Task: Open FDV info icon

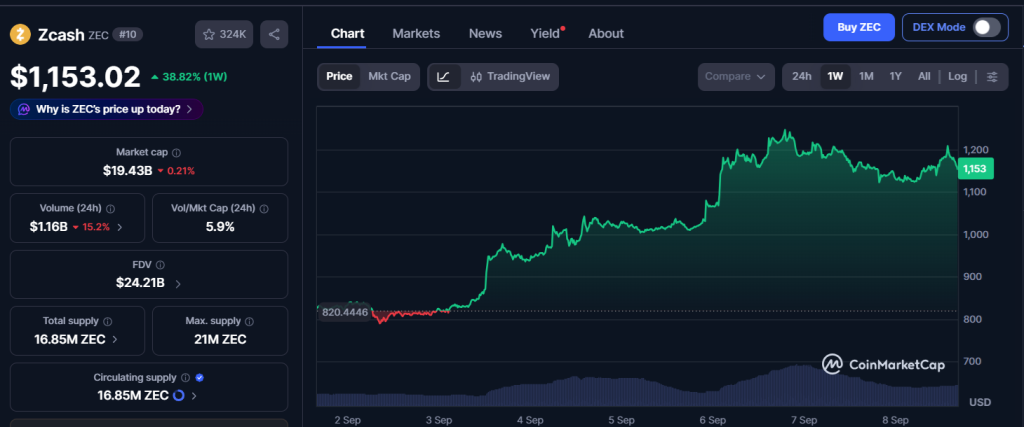Action: click(160, 265)
